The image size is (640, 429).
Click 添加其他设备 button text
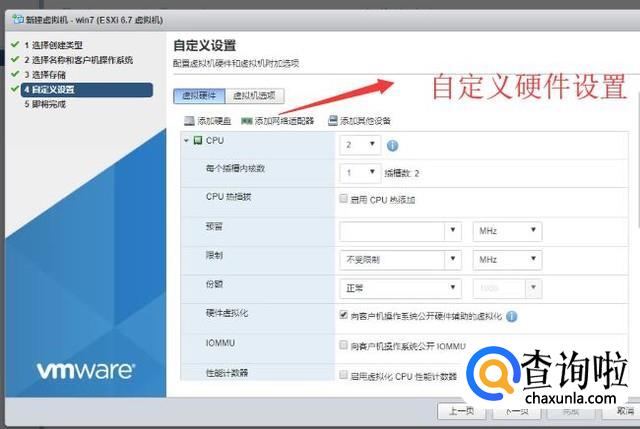point(365,121)
